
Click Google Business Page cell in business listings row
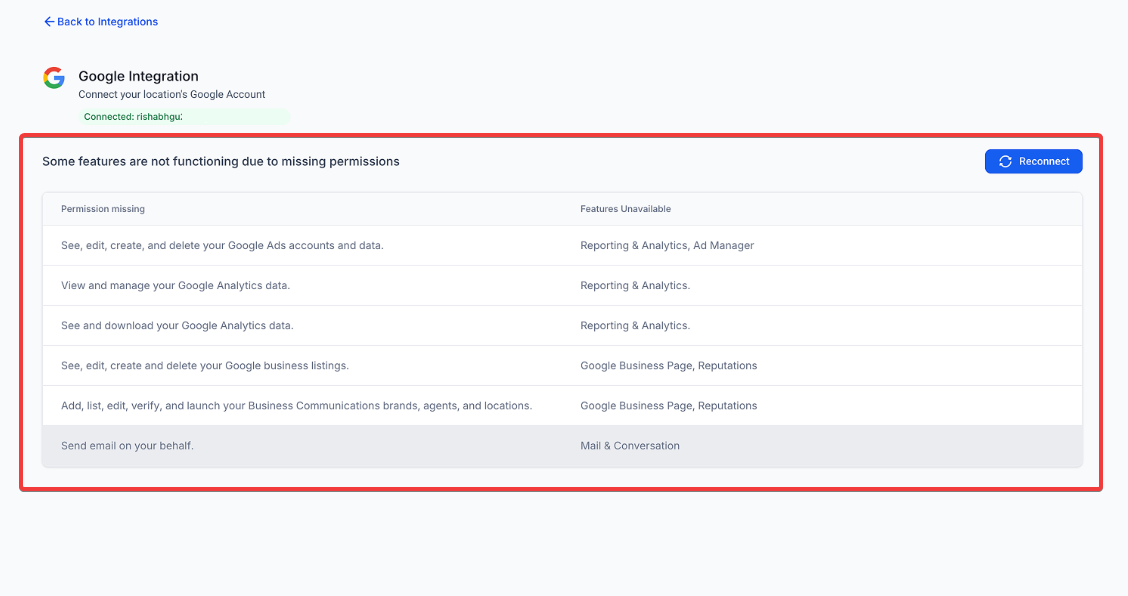668,366
